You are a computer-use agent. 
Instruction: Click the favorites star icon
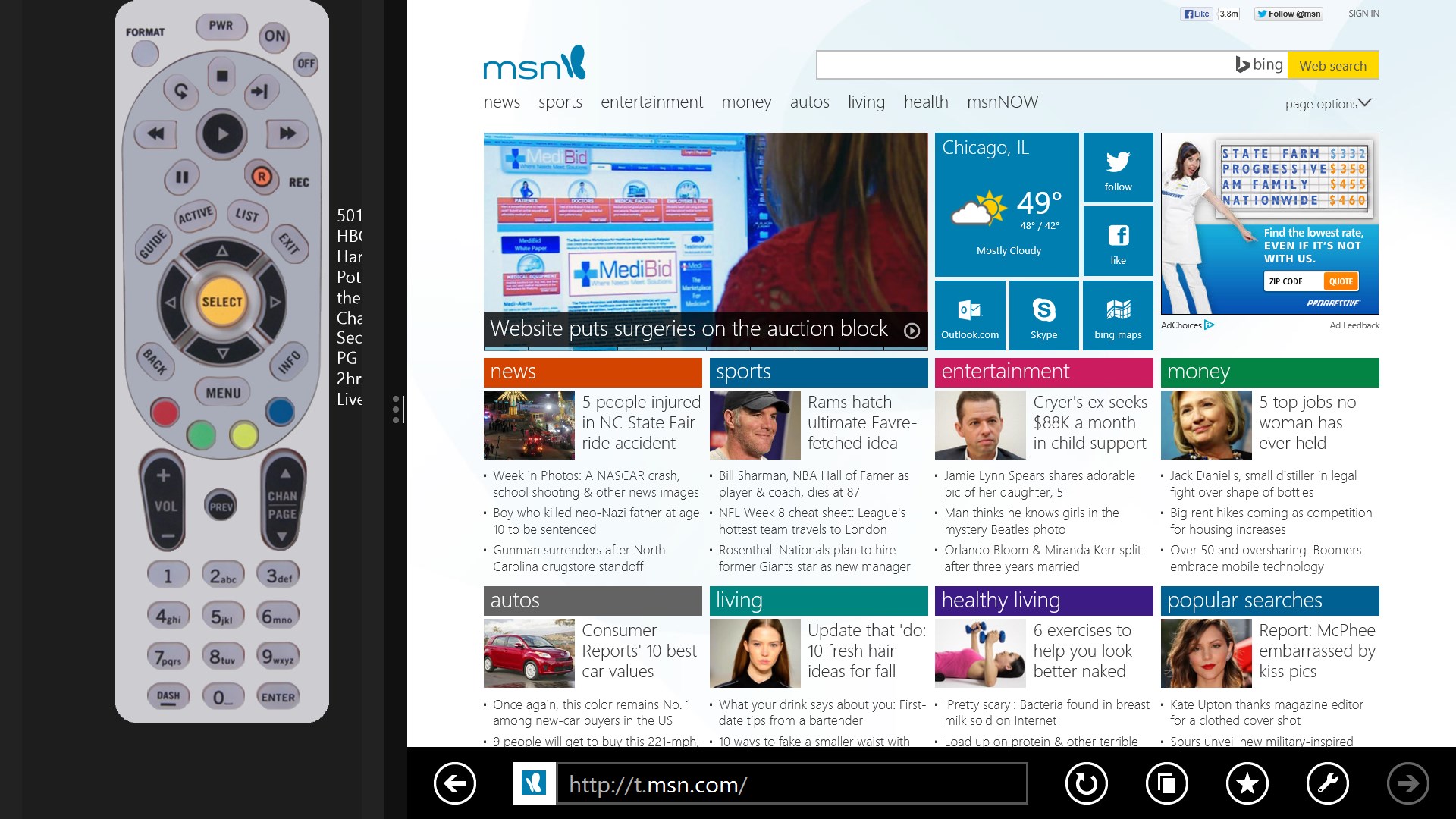click(1247, 783)
